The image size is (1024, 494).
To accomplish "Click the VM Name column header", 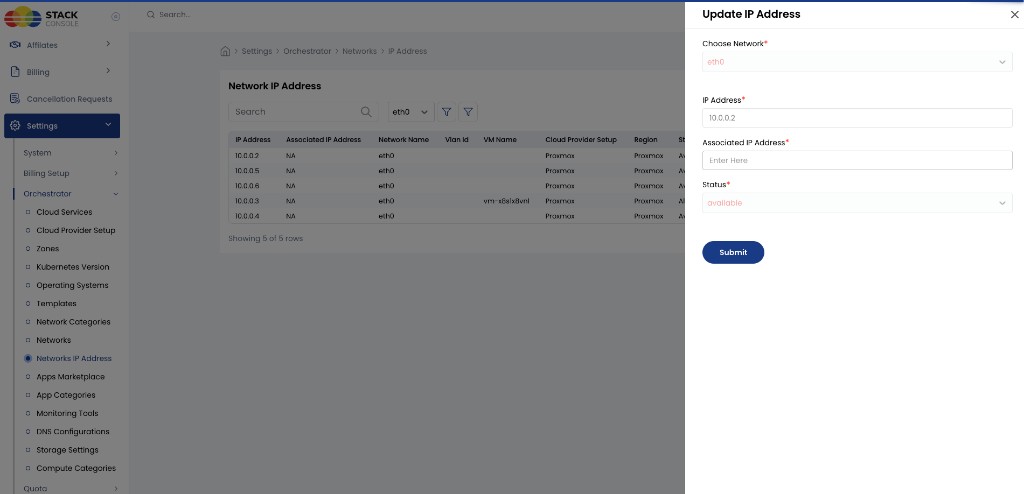I will coord(500,140).
